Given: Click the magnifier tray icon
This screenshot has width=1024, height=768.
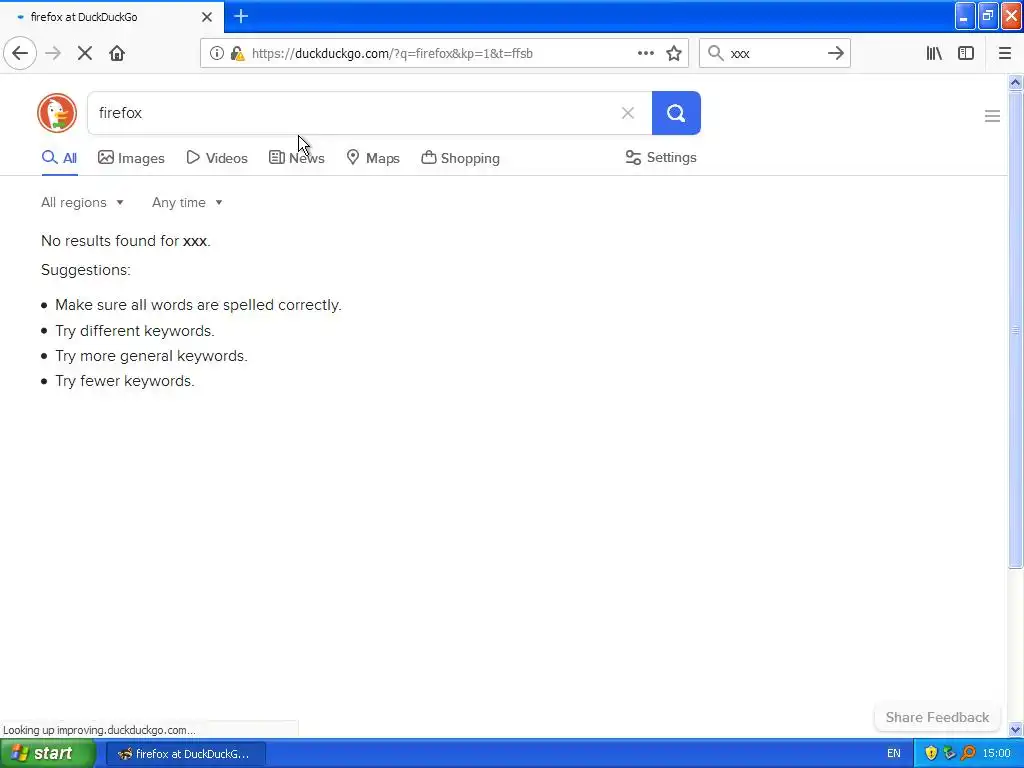Looking at the screenshot, I should pos(968,754).
